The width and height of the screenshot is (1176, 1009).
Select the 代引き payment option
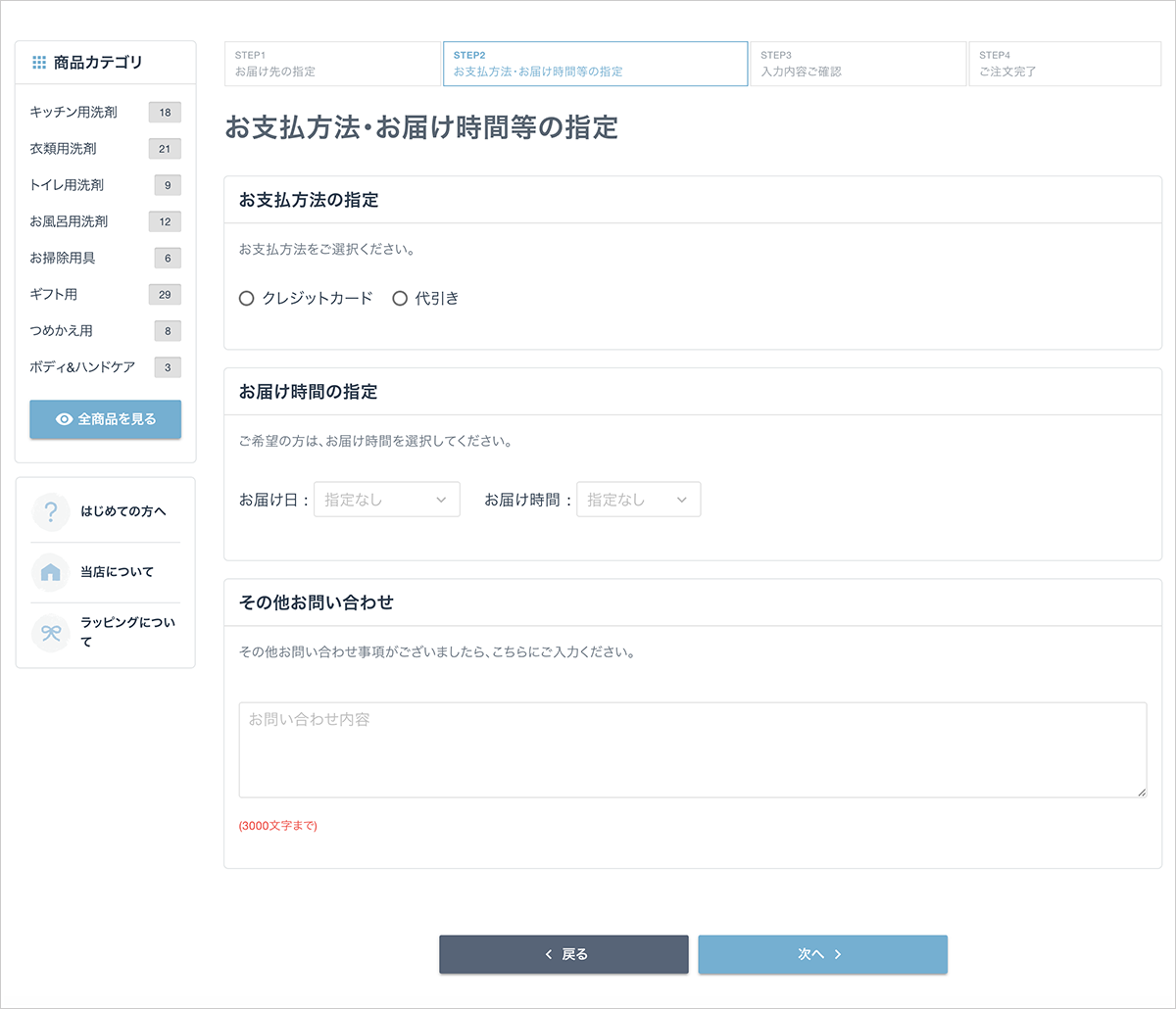425,299
